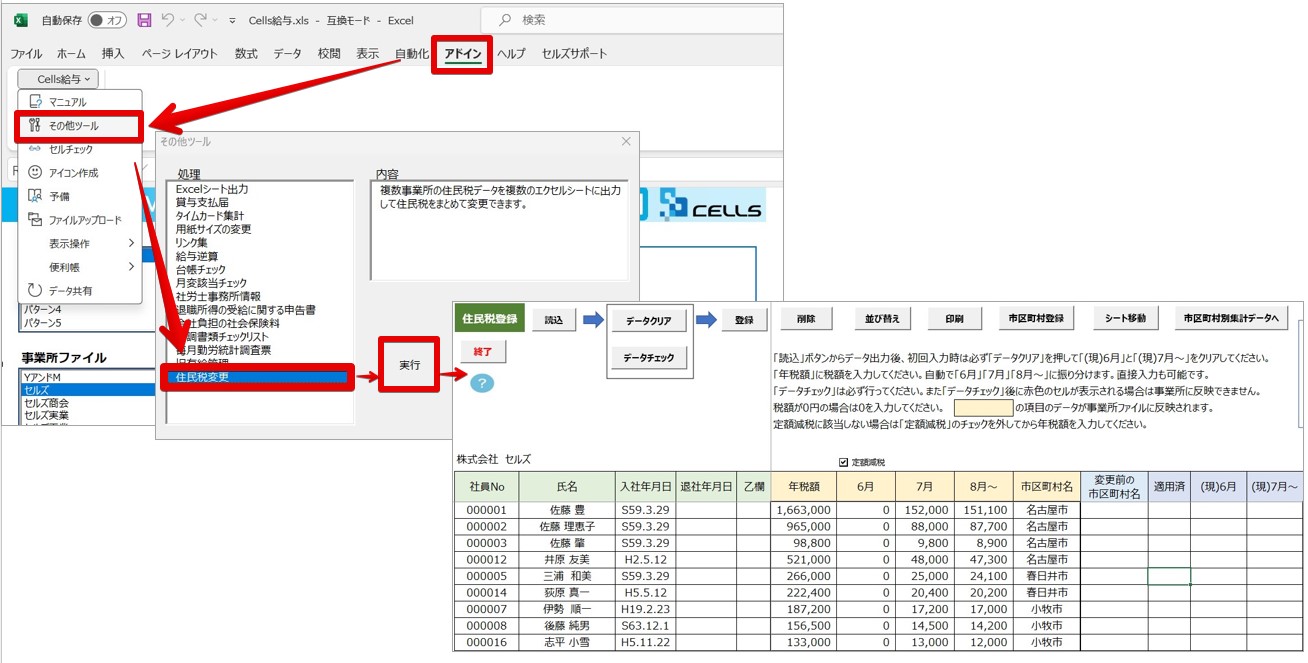Click the シート移動 button
The image size is (1308, 663).
click(x=1125, y=320)
